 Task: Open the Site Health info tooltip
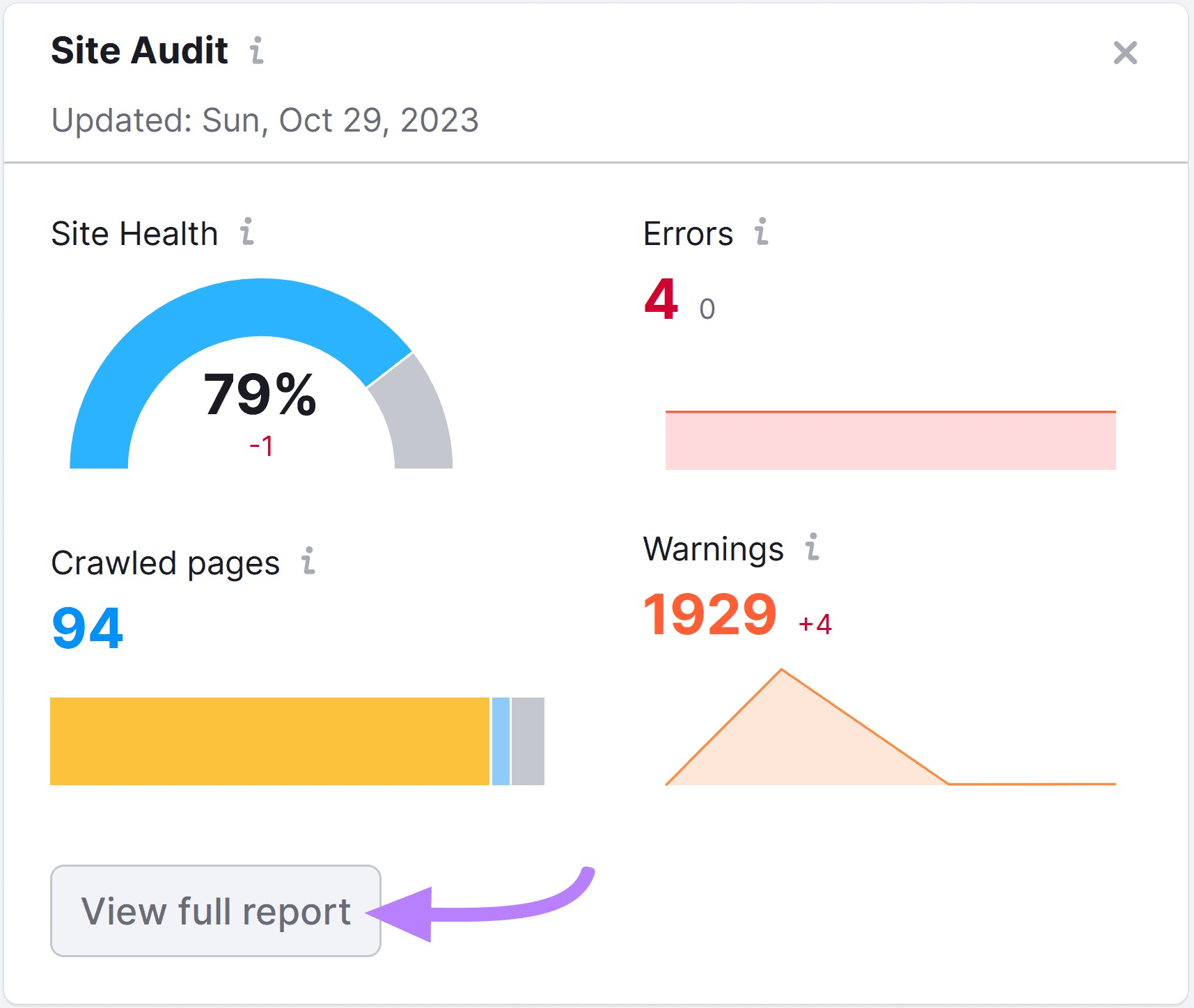coord(246,233)
